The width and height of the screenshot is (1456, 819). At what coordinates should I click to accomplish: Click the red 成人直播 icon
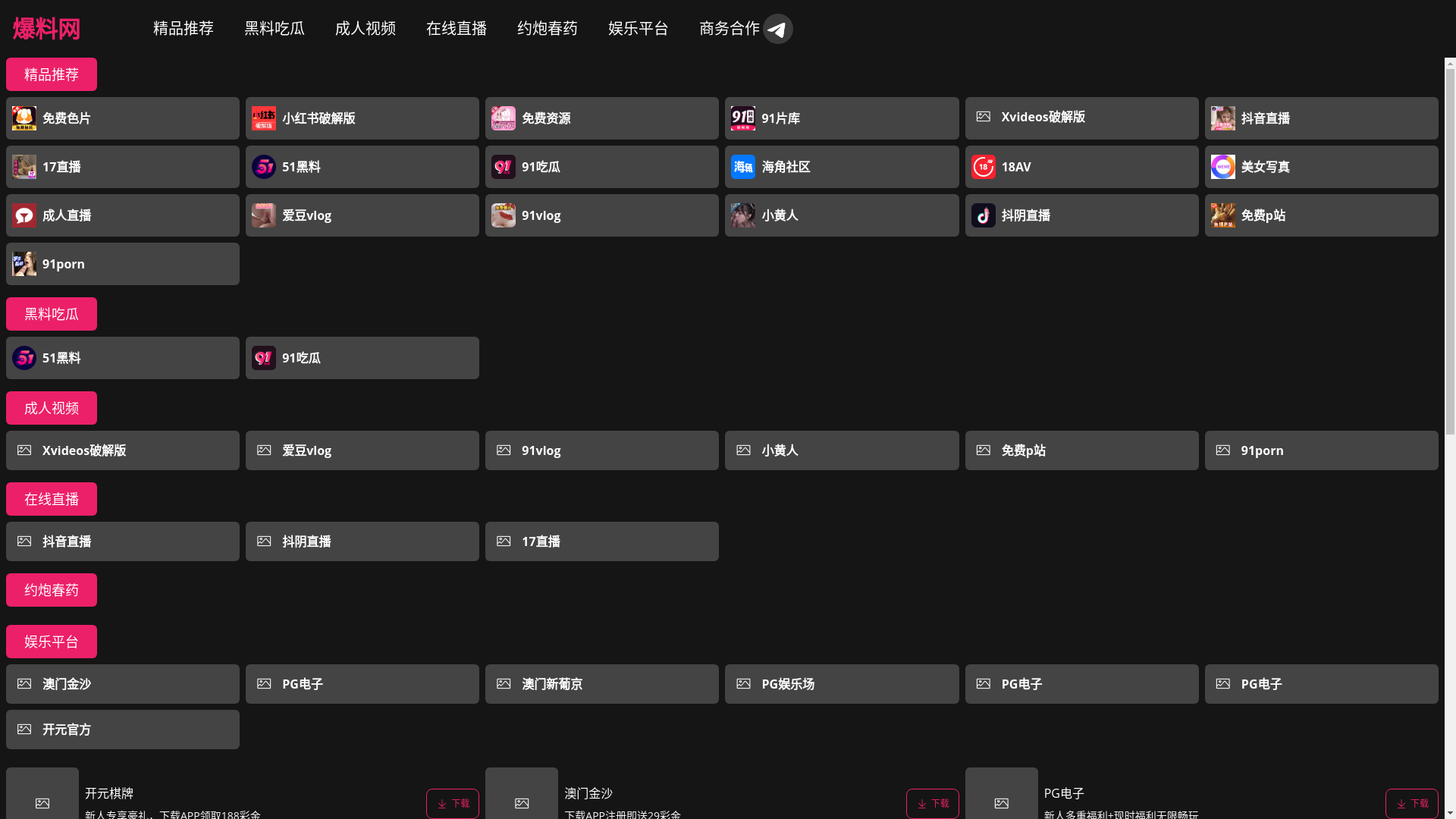(24, 215)
